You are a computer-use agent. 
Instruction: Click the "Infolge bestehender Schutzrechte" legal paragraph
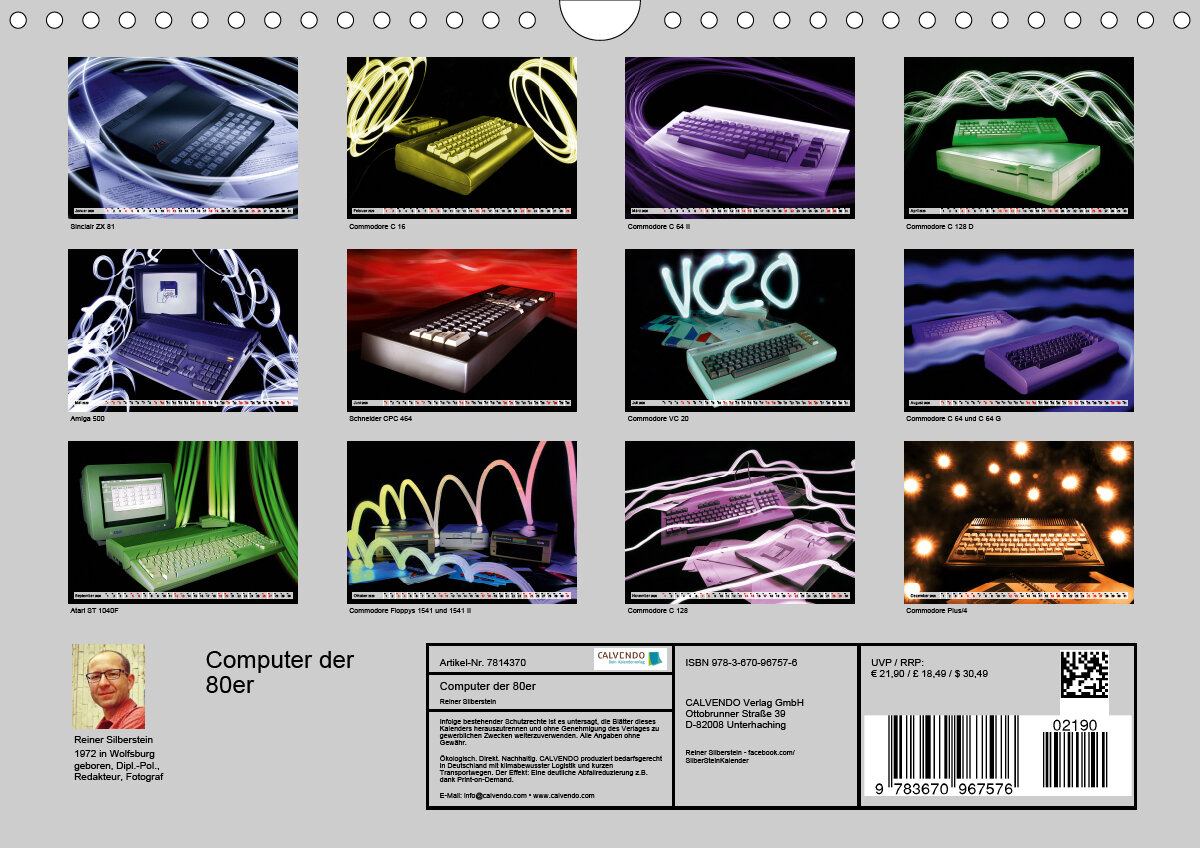tap(548, 732)
